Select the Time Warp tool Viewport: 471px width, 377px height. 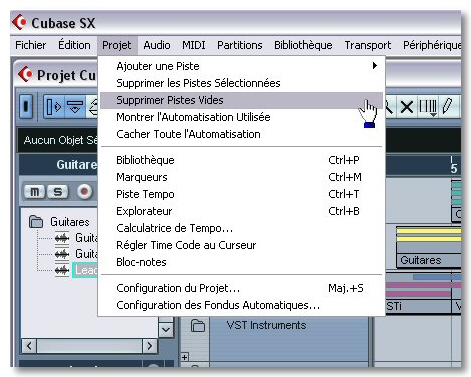click(x=428, y=108)
